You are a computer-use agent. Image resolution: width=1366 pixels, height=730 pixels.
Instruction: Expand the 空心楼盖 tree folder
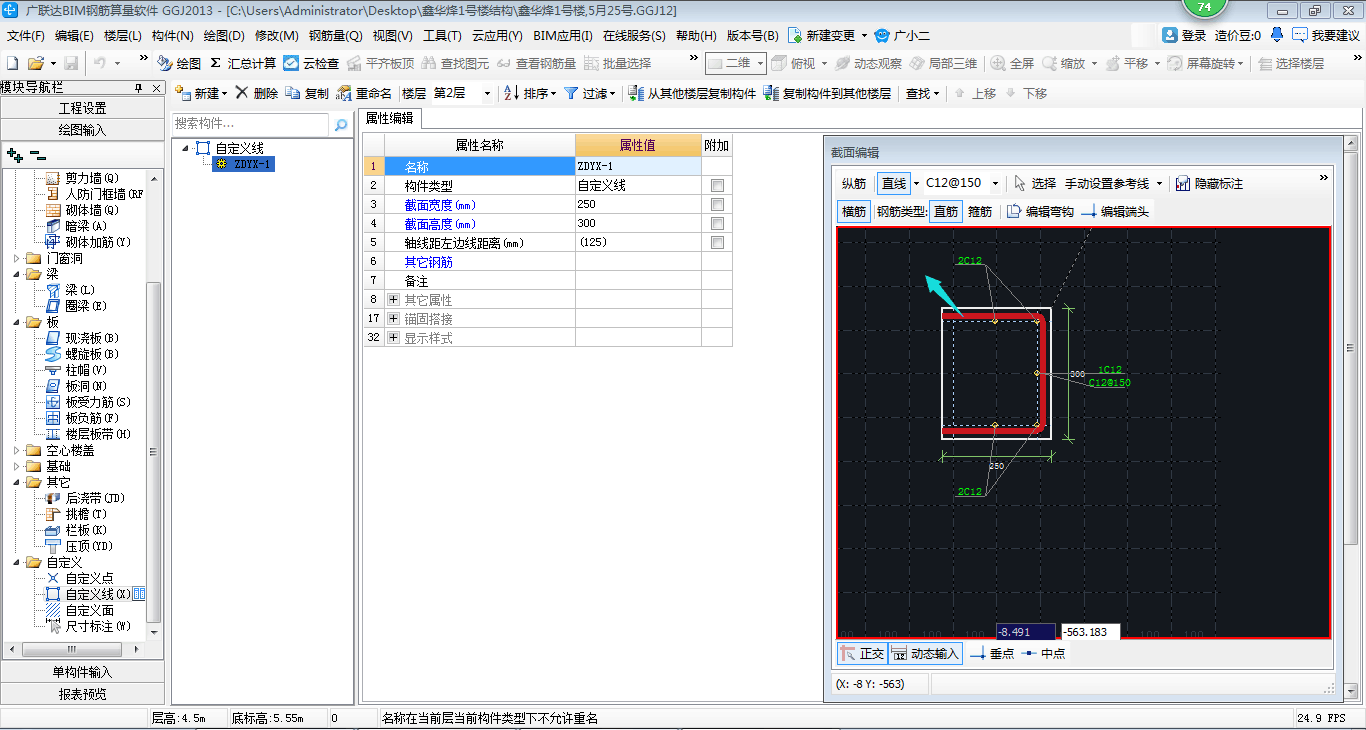tap(16, 450)
